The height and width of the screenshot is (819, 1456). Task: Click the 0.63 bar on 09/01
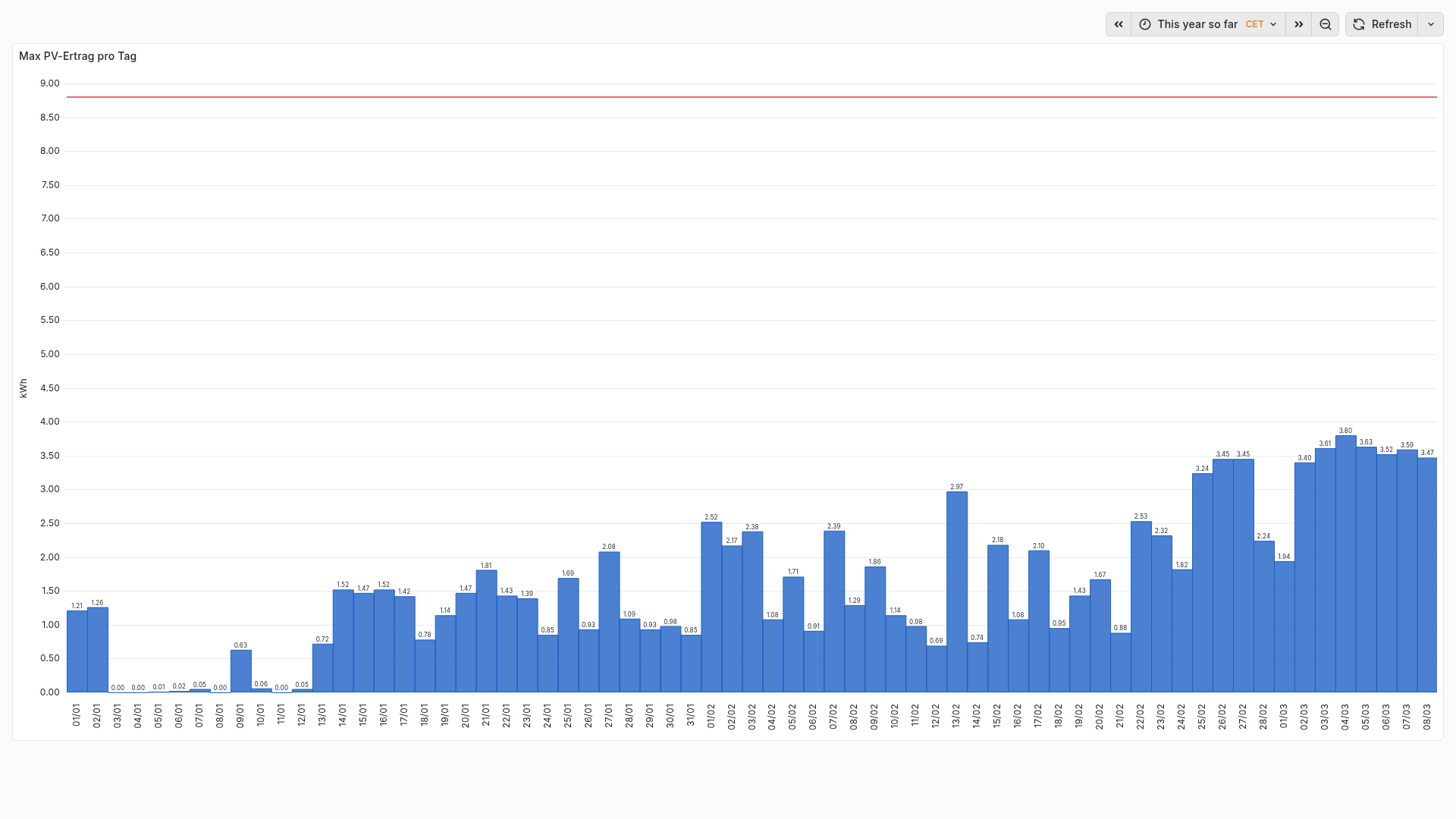click(240, 671)
